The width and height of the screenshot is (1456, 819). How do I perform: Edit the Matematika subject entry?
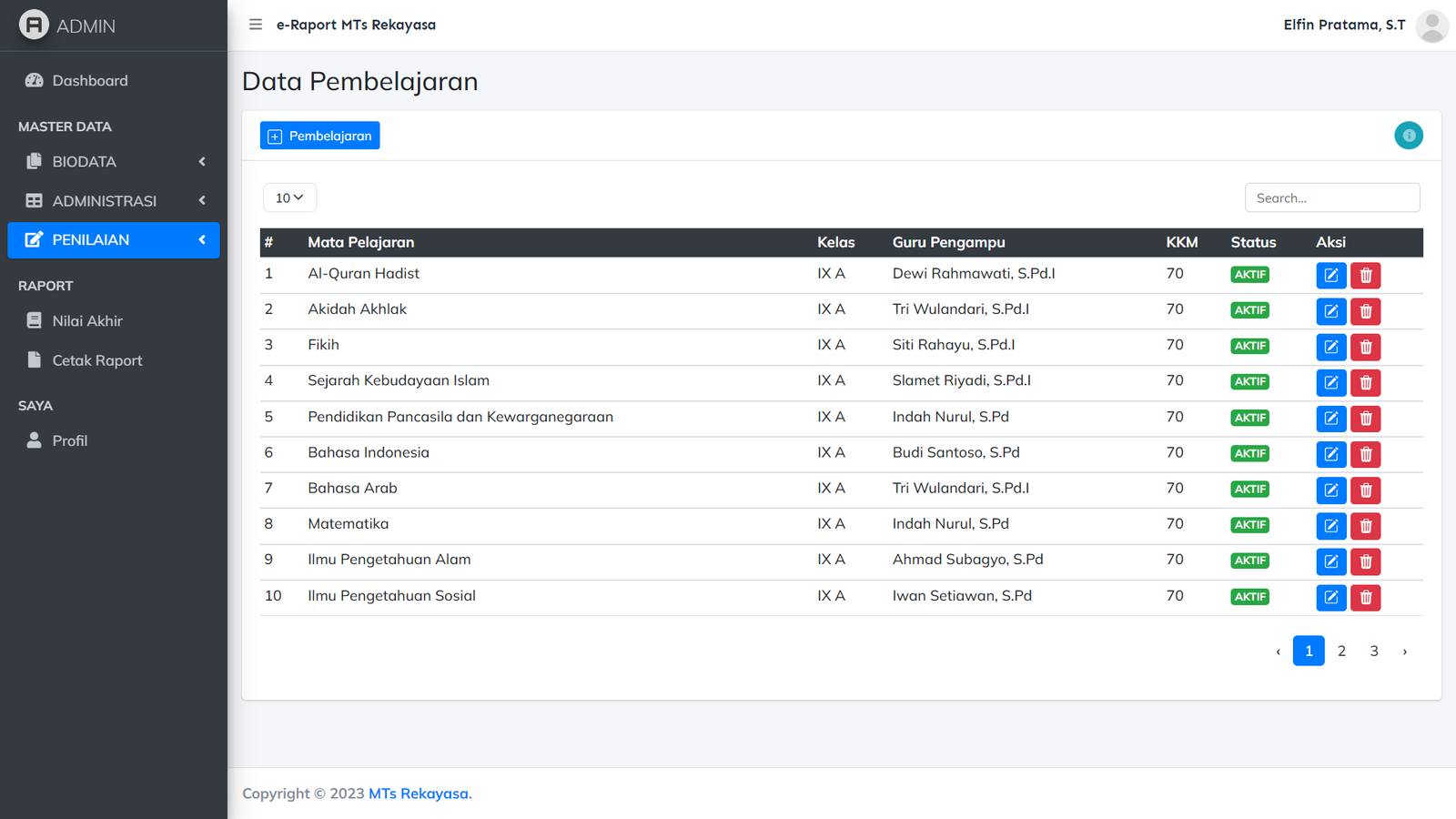[1330, 526]
